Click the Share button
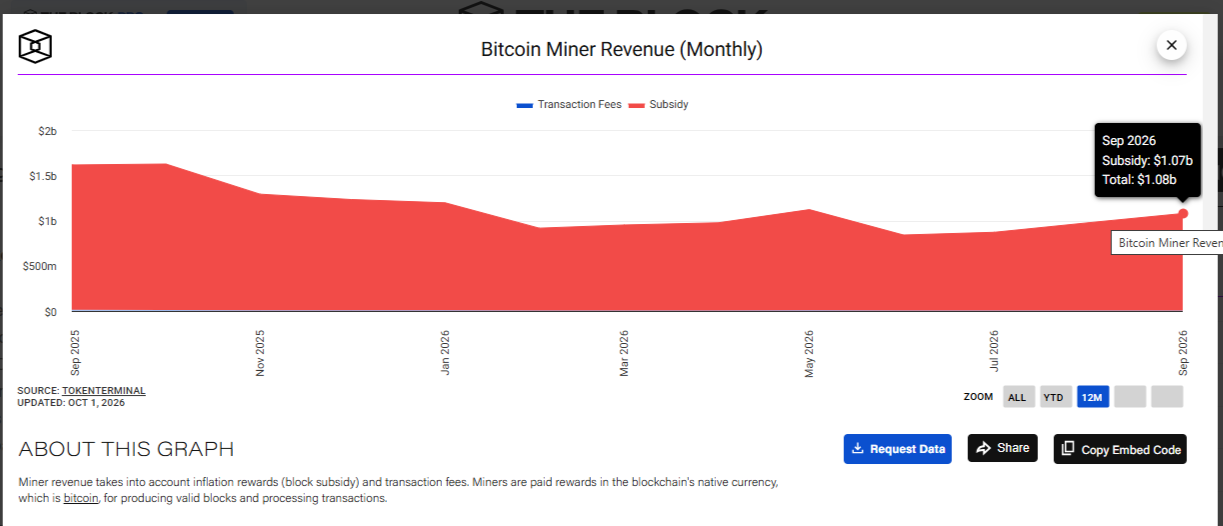 click(x=1002, y=448)
